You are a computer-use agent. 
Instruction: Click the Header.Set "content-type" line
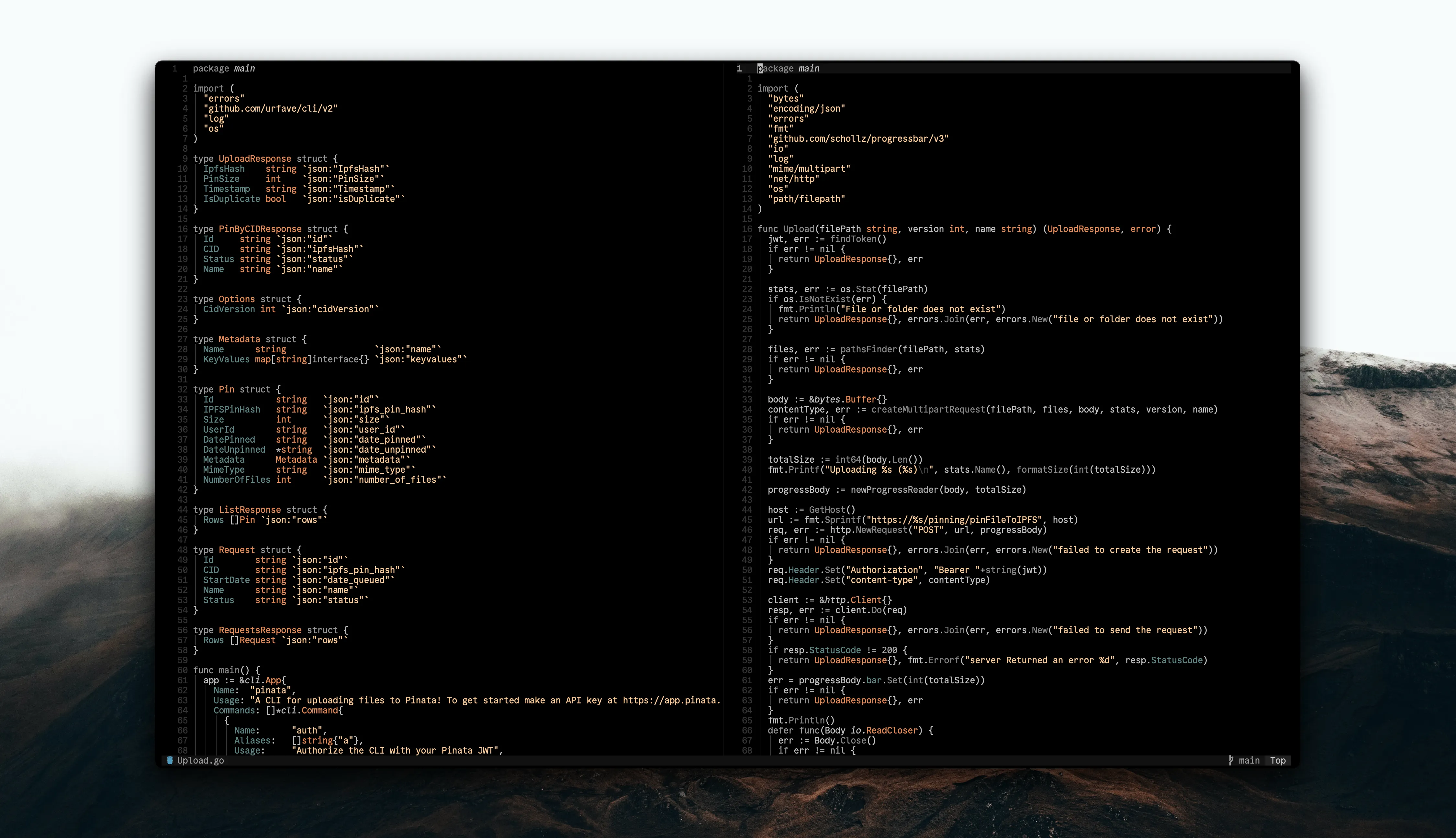click(879, 579)
